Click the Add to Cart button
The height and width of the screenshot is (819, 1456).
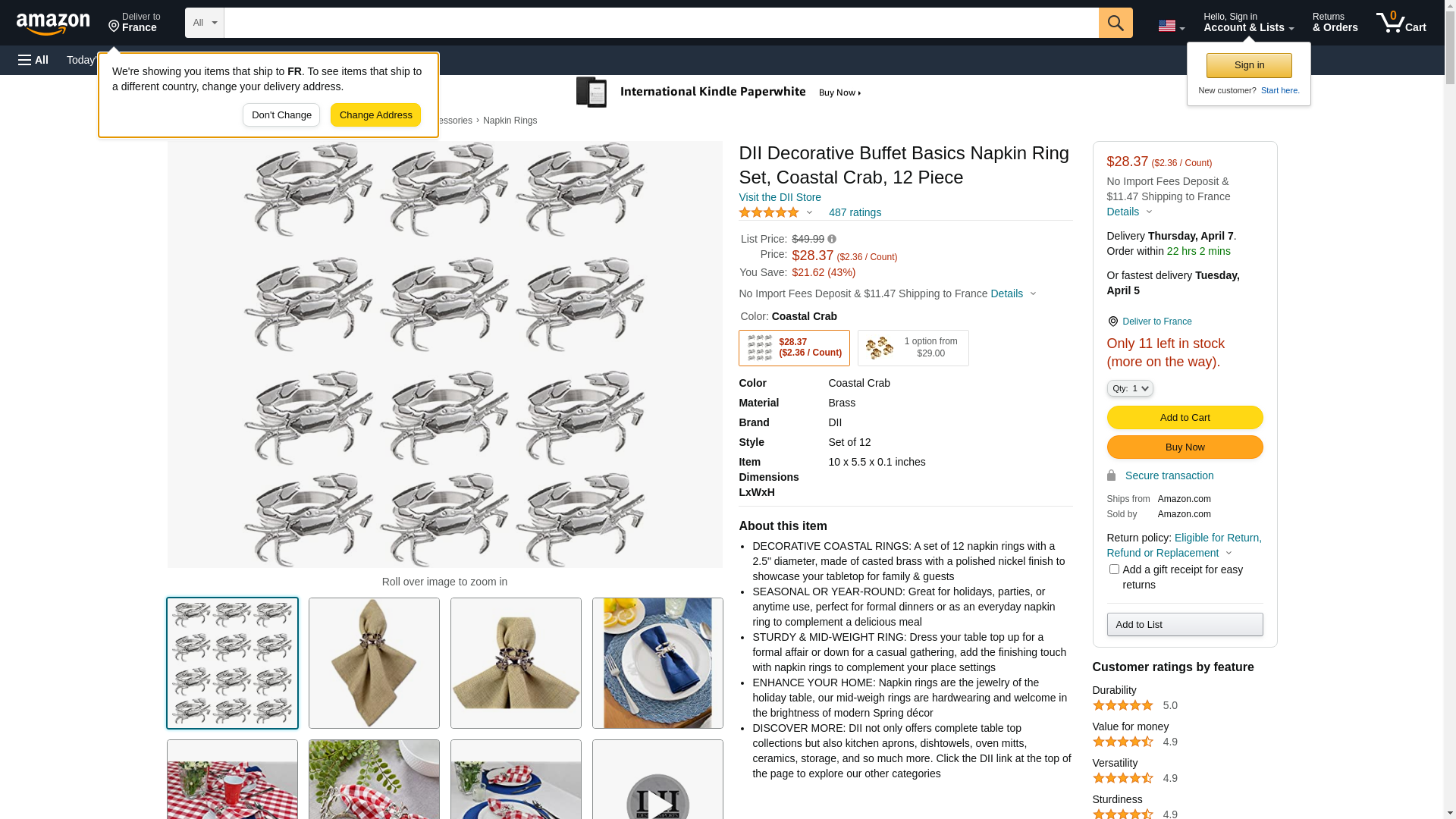pos(1185,418)
